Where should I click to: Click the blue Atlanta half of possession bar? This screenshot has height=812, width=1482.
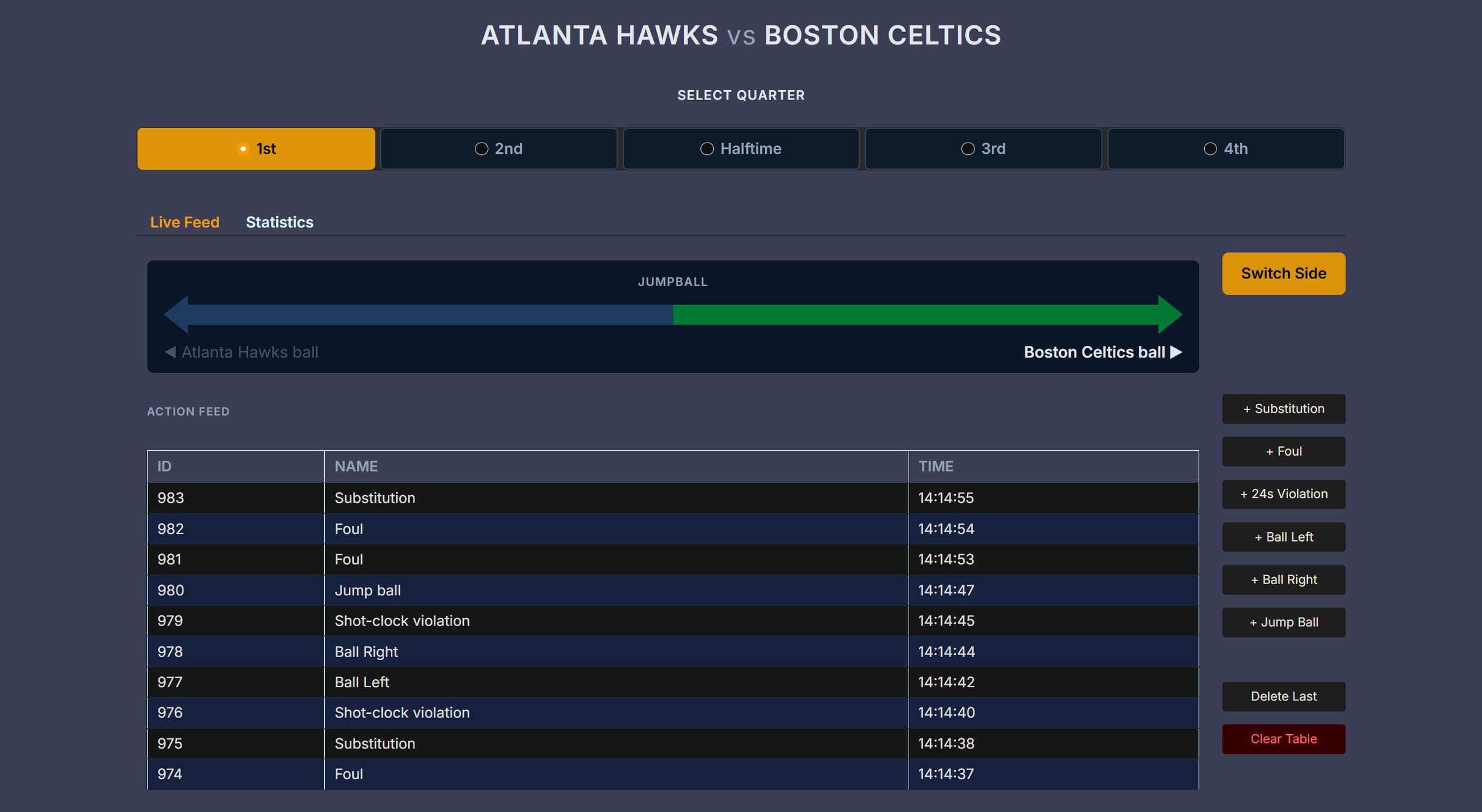(x=430, y=314)
